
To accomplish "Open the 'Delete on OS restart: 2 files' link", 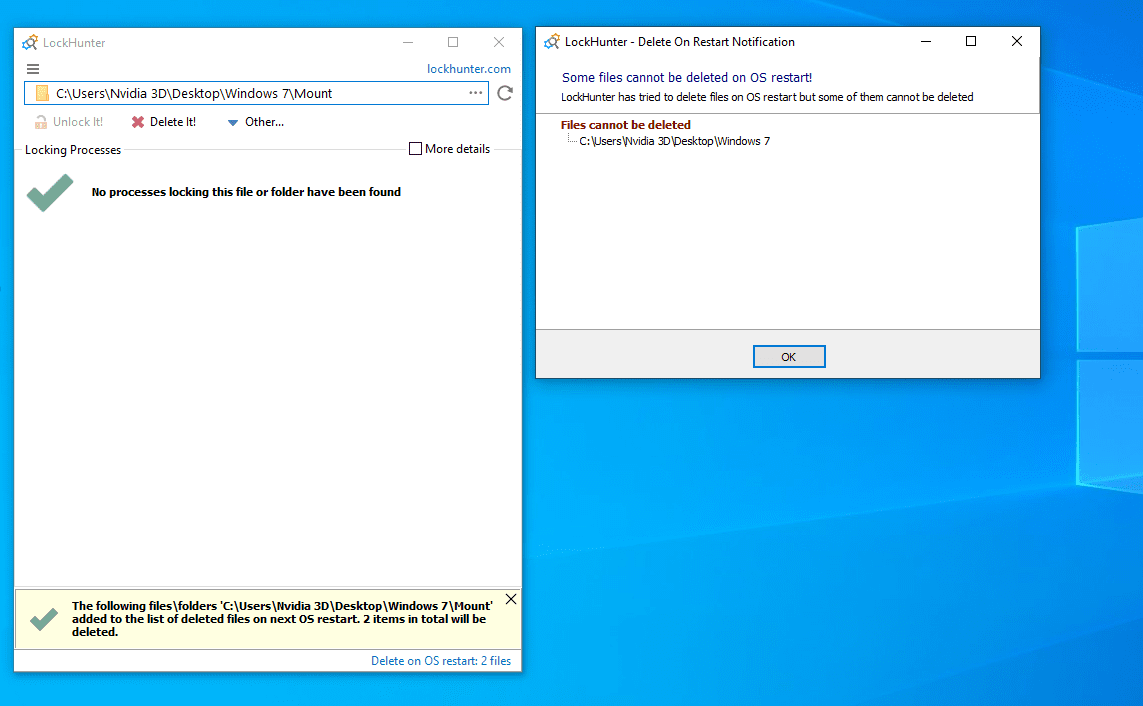I will pos(441,661).
